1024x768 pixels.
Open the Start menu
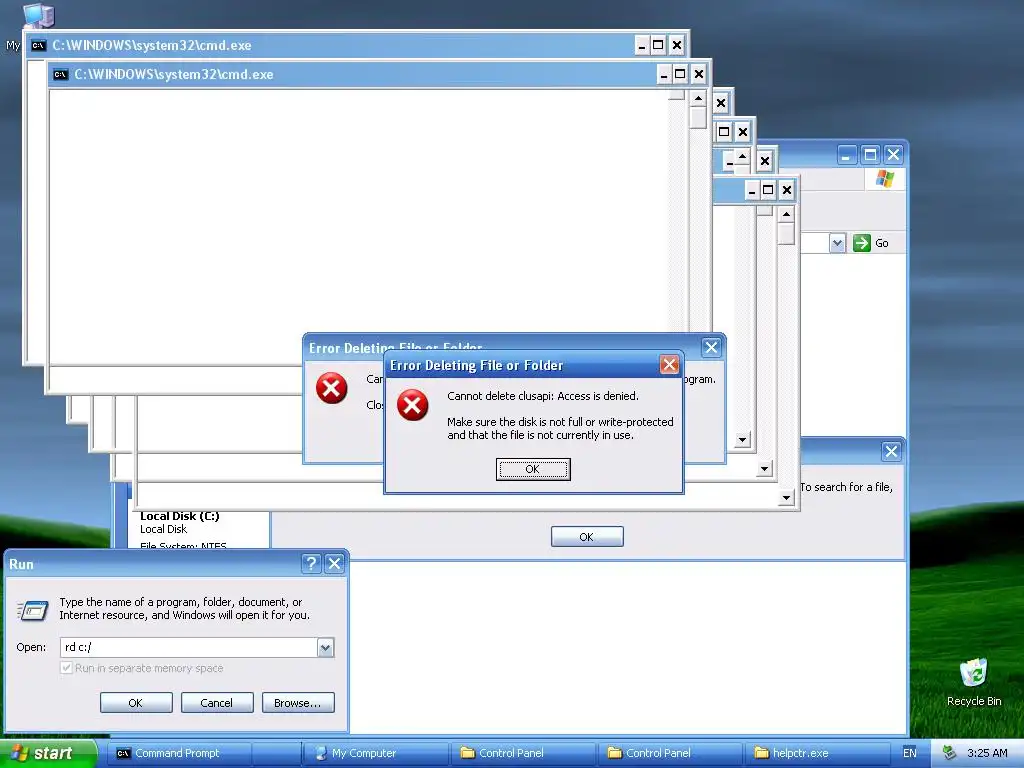click(48, 753)
